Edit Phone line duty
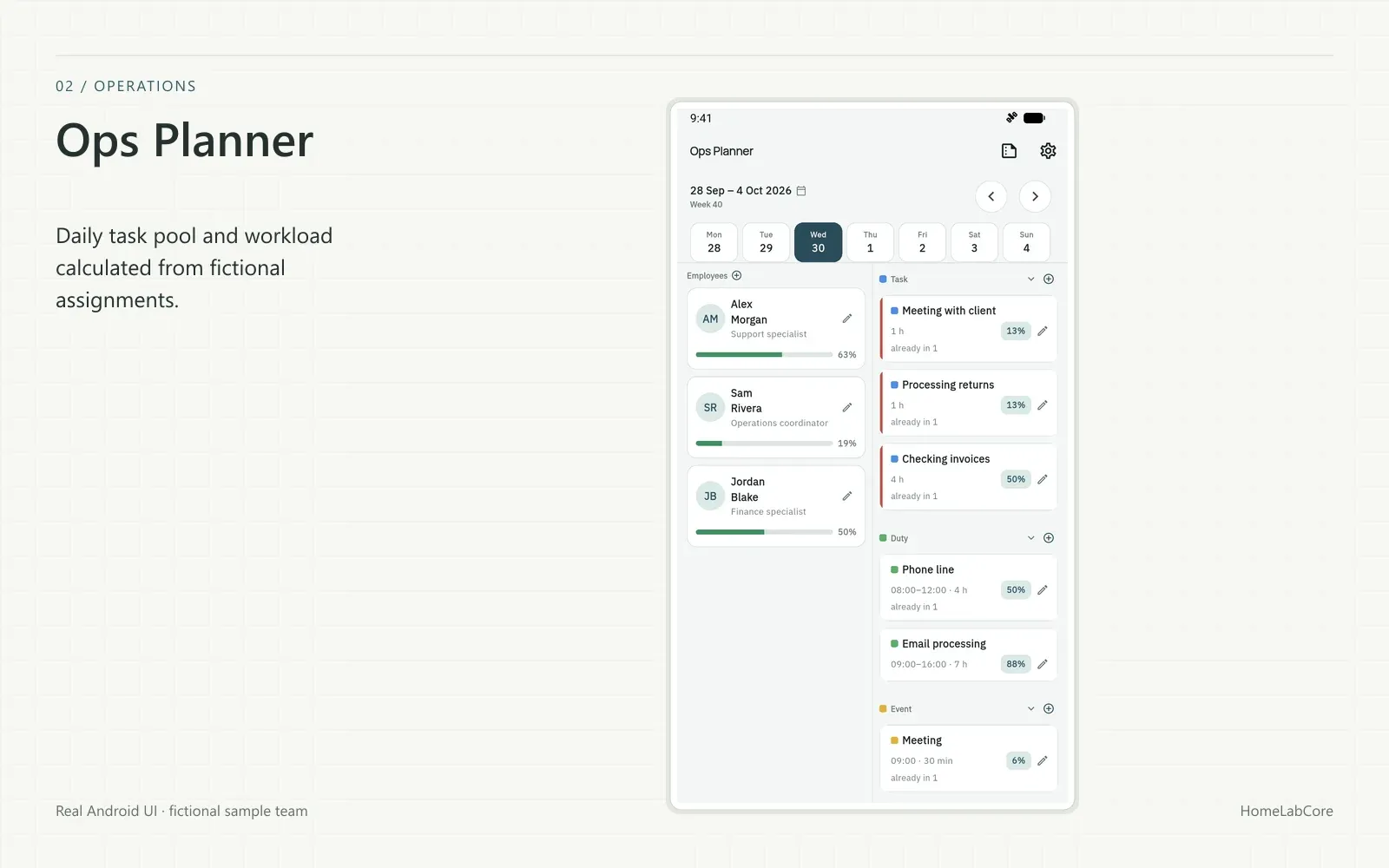The height and width of the screenshot is (868, 1389). tap(1043, 590)
